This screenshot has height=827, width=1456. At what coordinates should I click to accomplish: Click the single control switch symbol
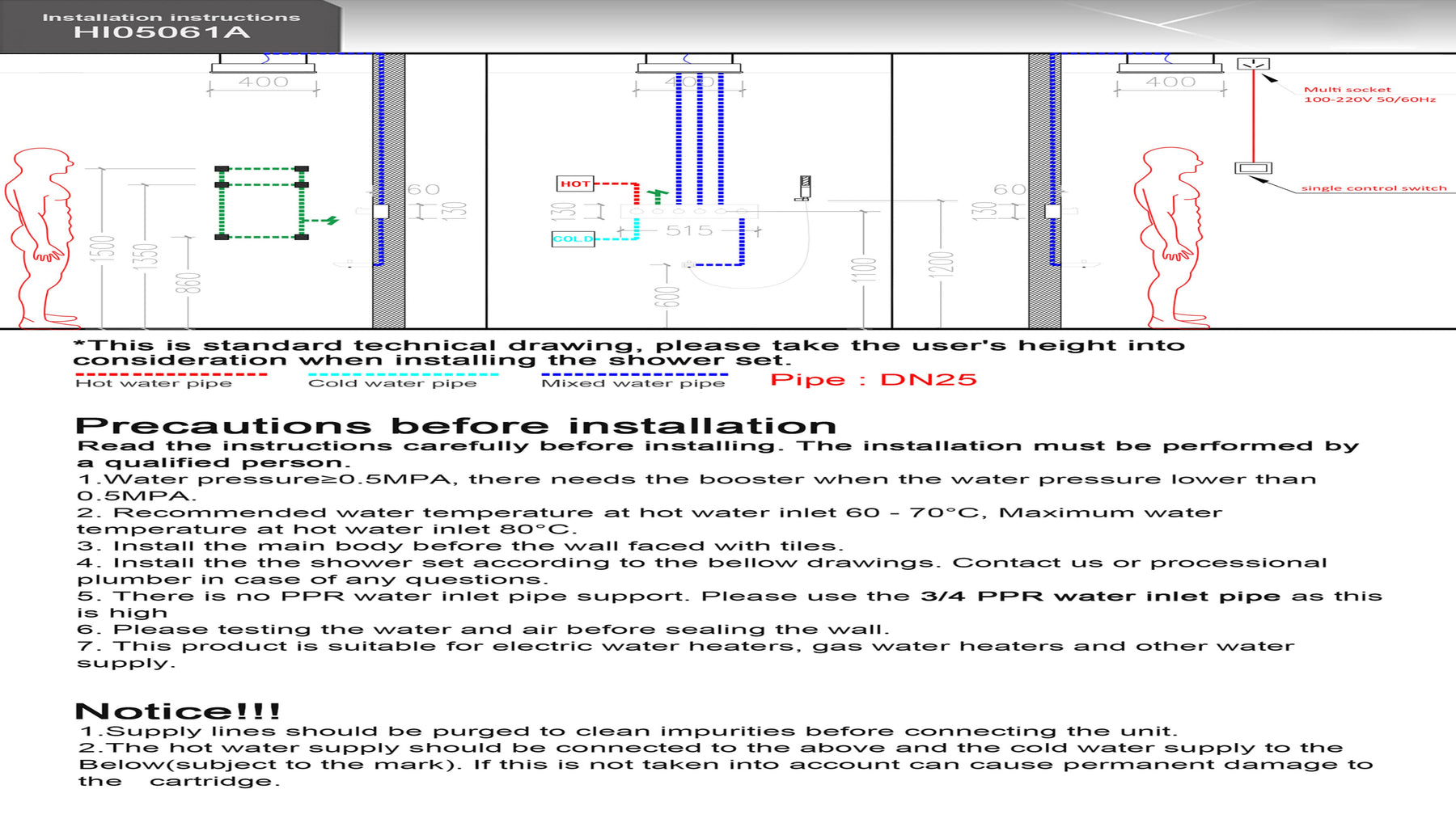point(1253,168)
